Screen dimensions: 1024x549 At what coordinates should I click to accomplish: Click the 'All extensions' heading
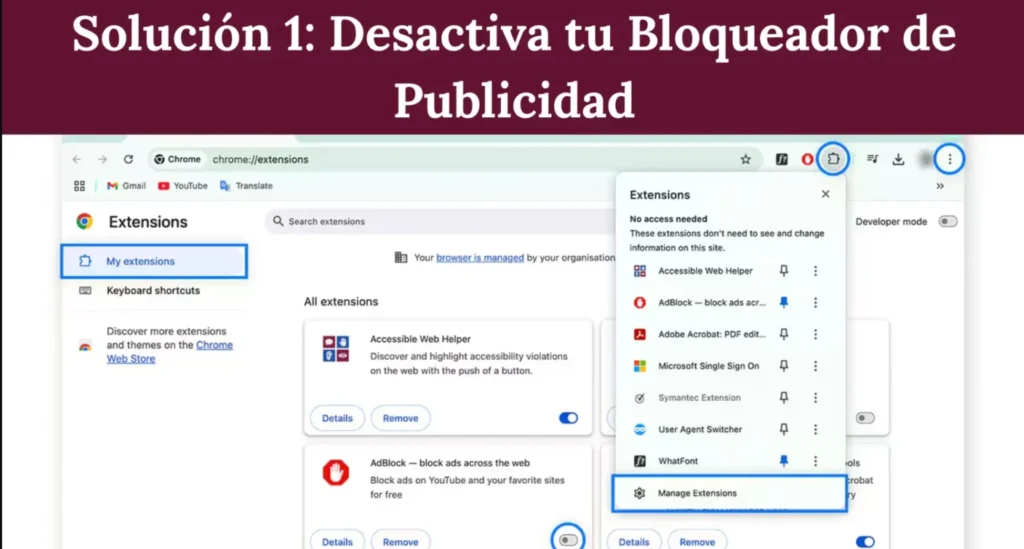341,302
